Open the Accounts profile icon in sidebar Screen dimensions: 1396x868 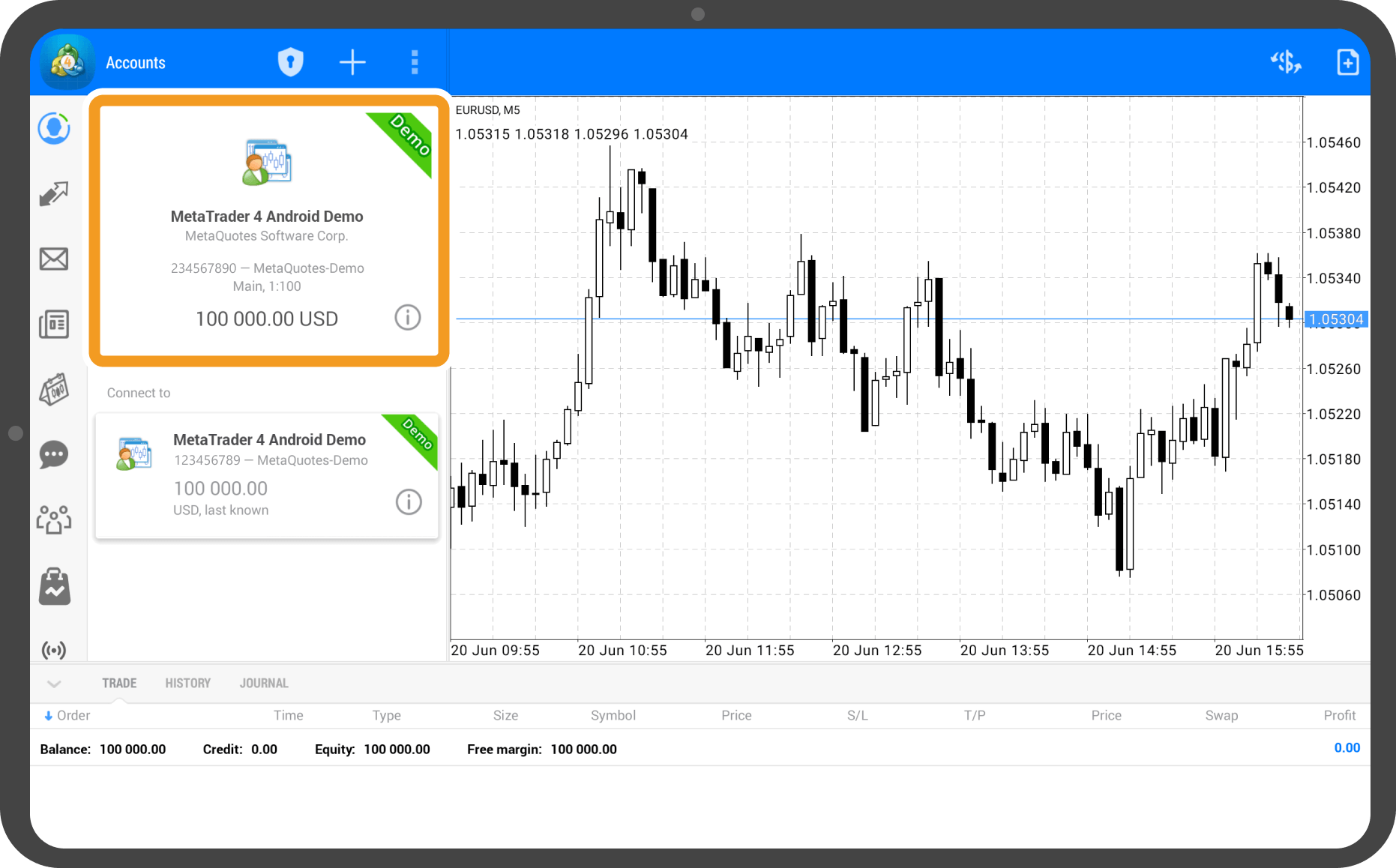tap(54, 129)
